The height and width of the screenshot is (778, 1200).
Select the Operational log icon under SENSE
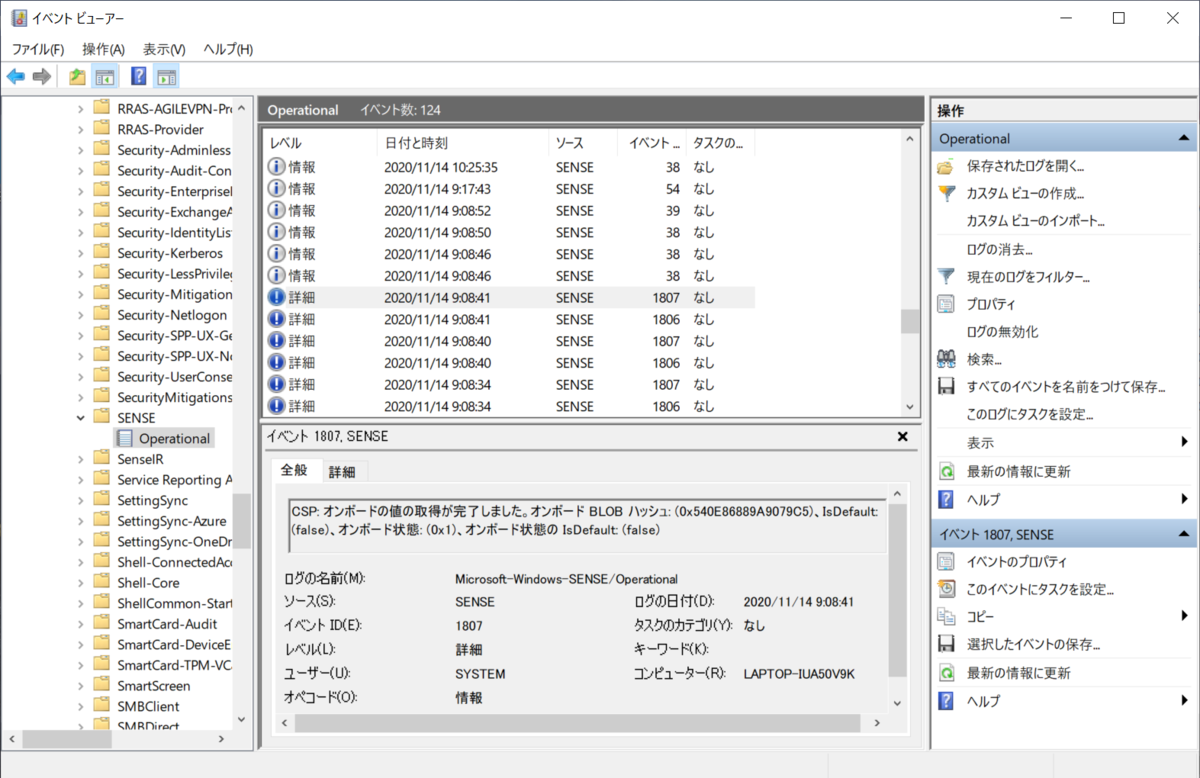coord(124,438)
